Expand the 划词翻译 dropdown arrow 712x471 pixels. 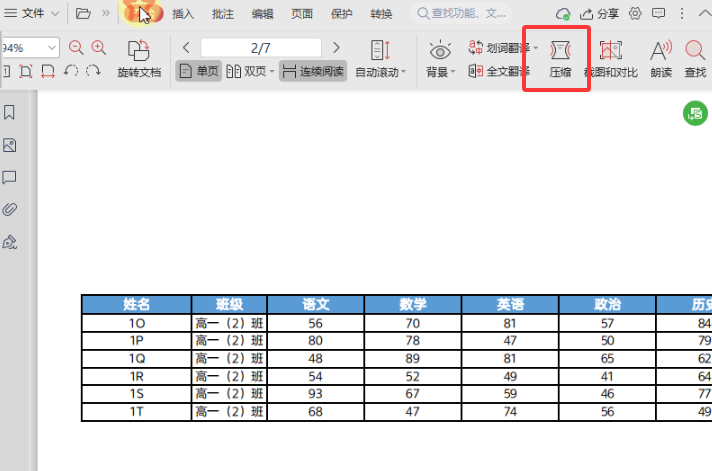536,48
